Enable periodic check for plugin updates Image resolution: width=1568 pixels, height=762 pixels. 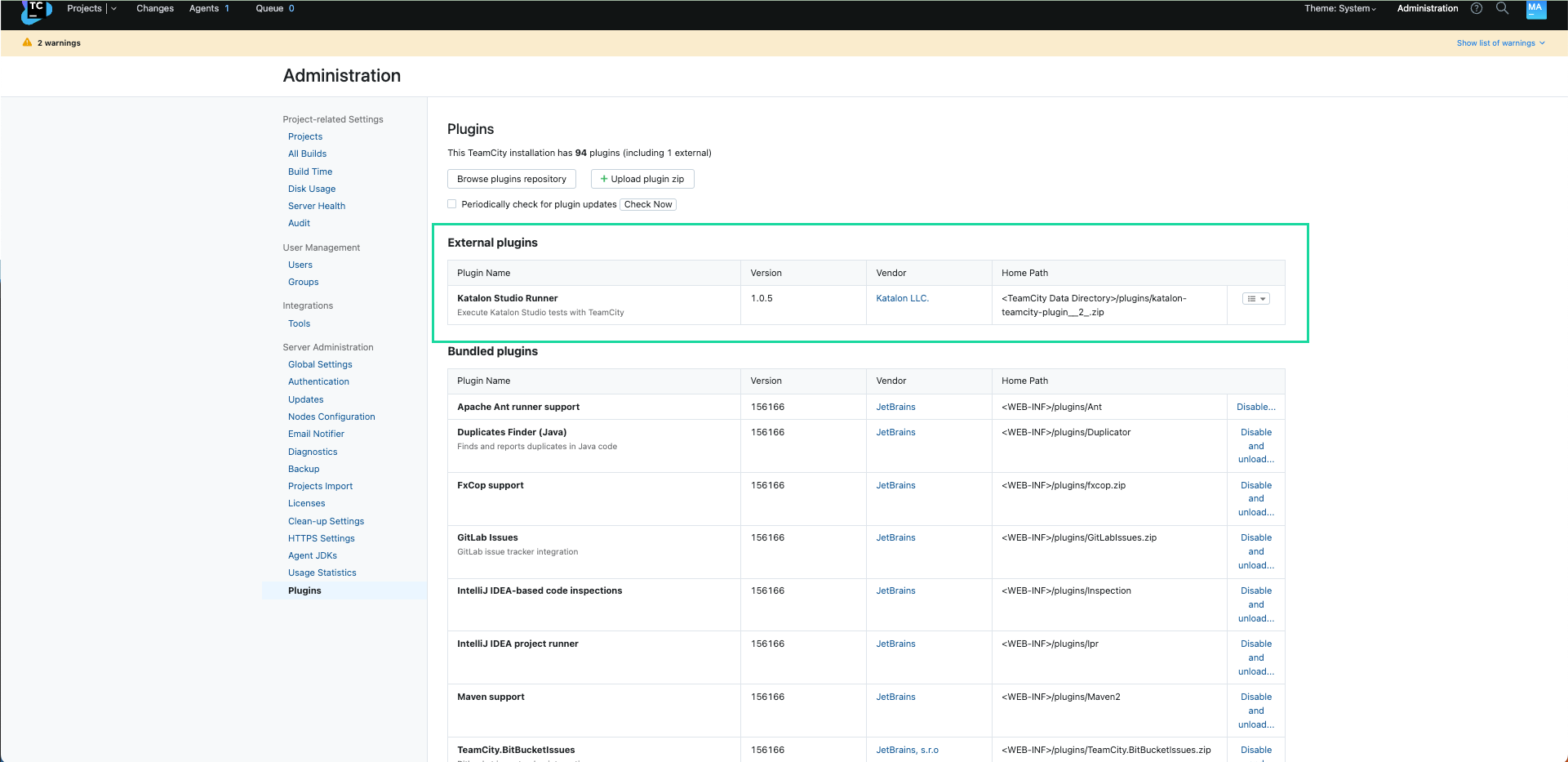pos(451,204)
